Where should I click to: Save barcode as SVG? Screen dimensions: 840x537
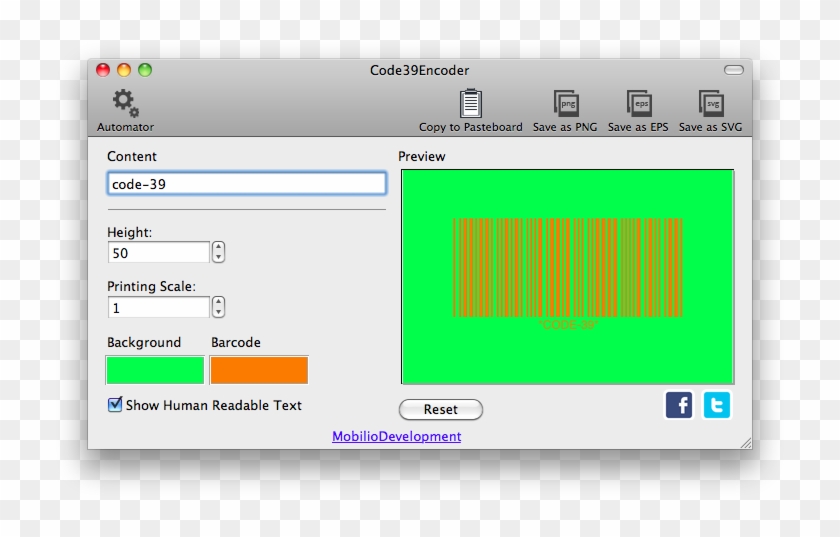click(x=711, y=103)
